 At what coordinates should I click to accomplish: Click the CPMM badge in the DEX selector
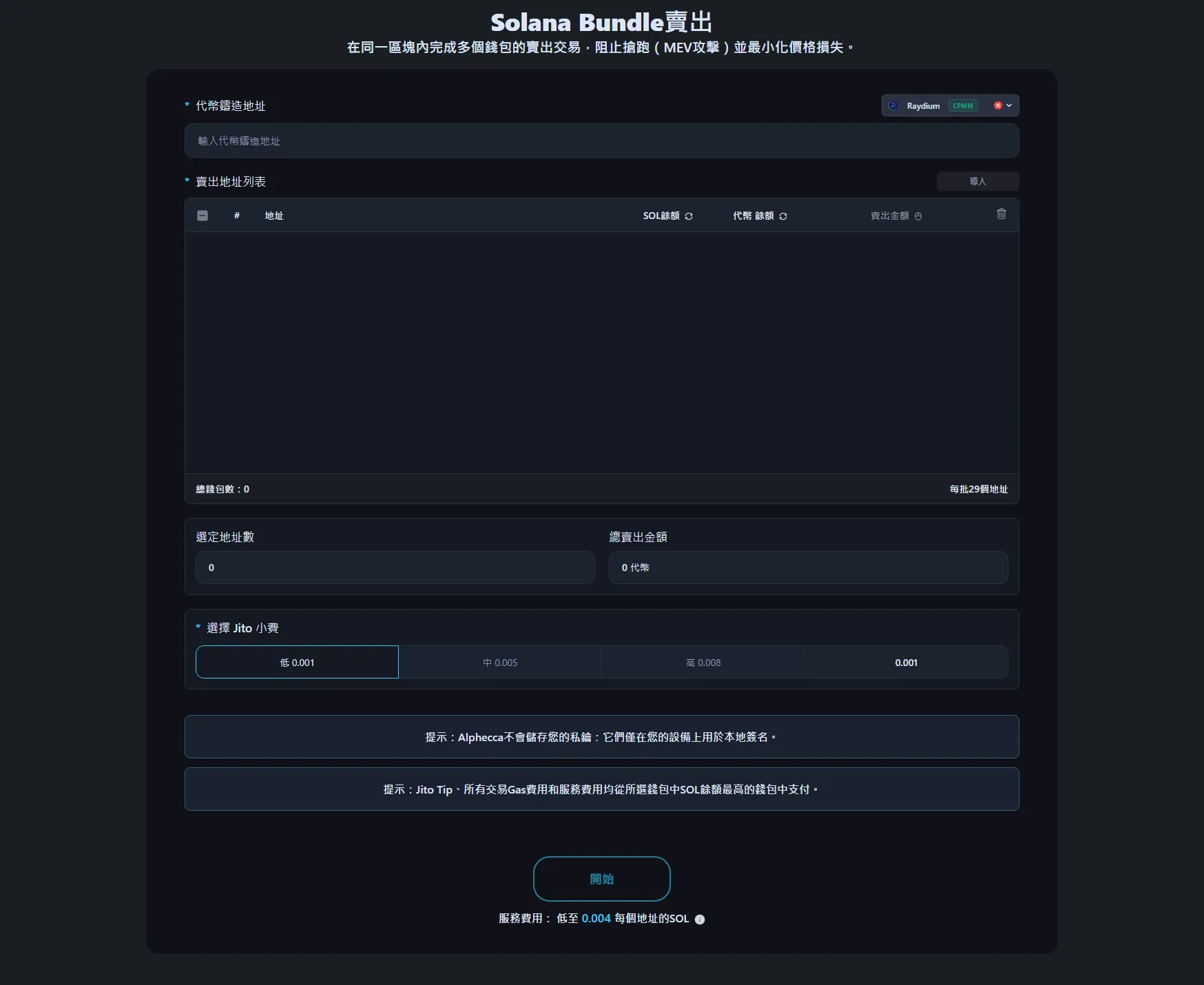pos(963,106)
